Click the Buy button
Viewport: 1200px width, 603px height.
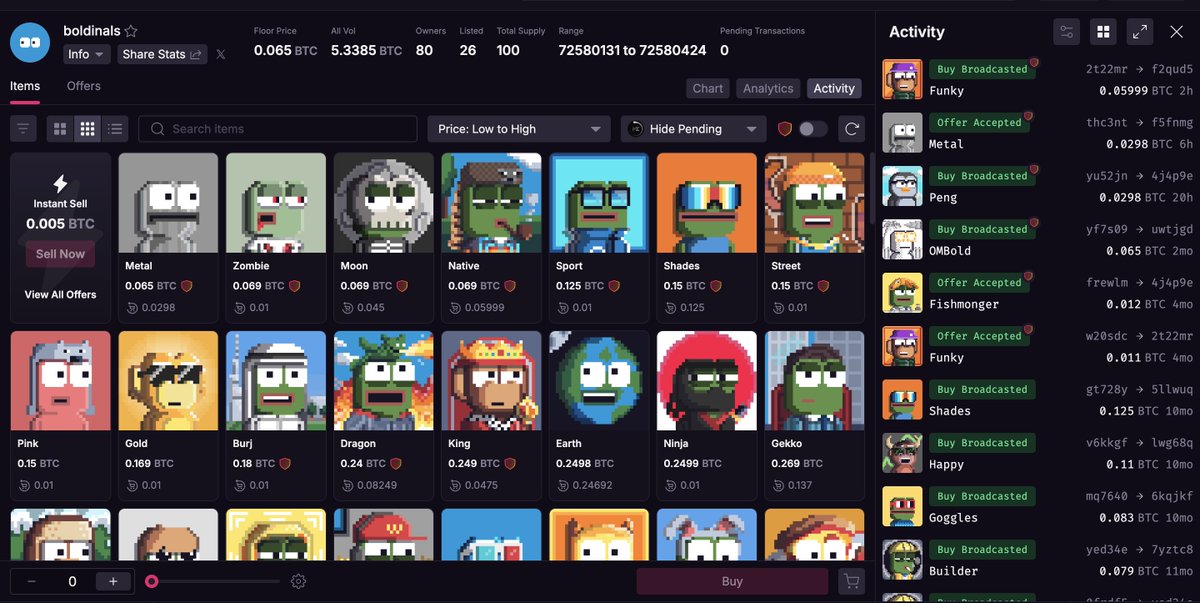[x=732, y=581]
